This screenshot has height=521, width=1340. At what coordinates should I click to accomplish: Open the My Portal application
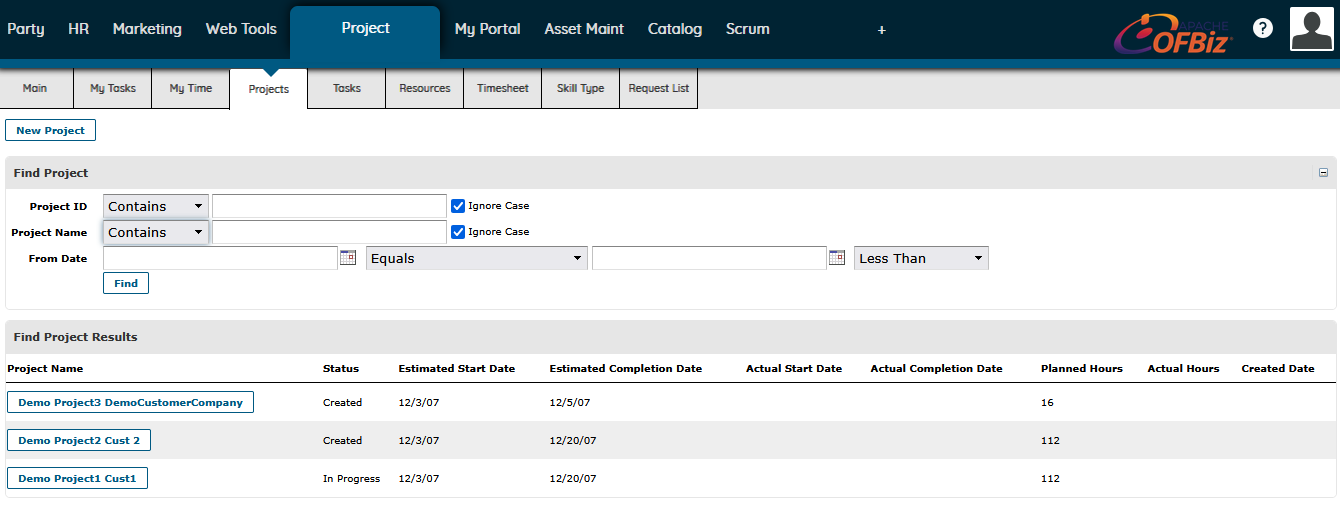click(x=488, y=29)
